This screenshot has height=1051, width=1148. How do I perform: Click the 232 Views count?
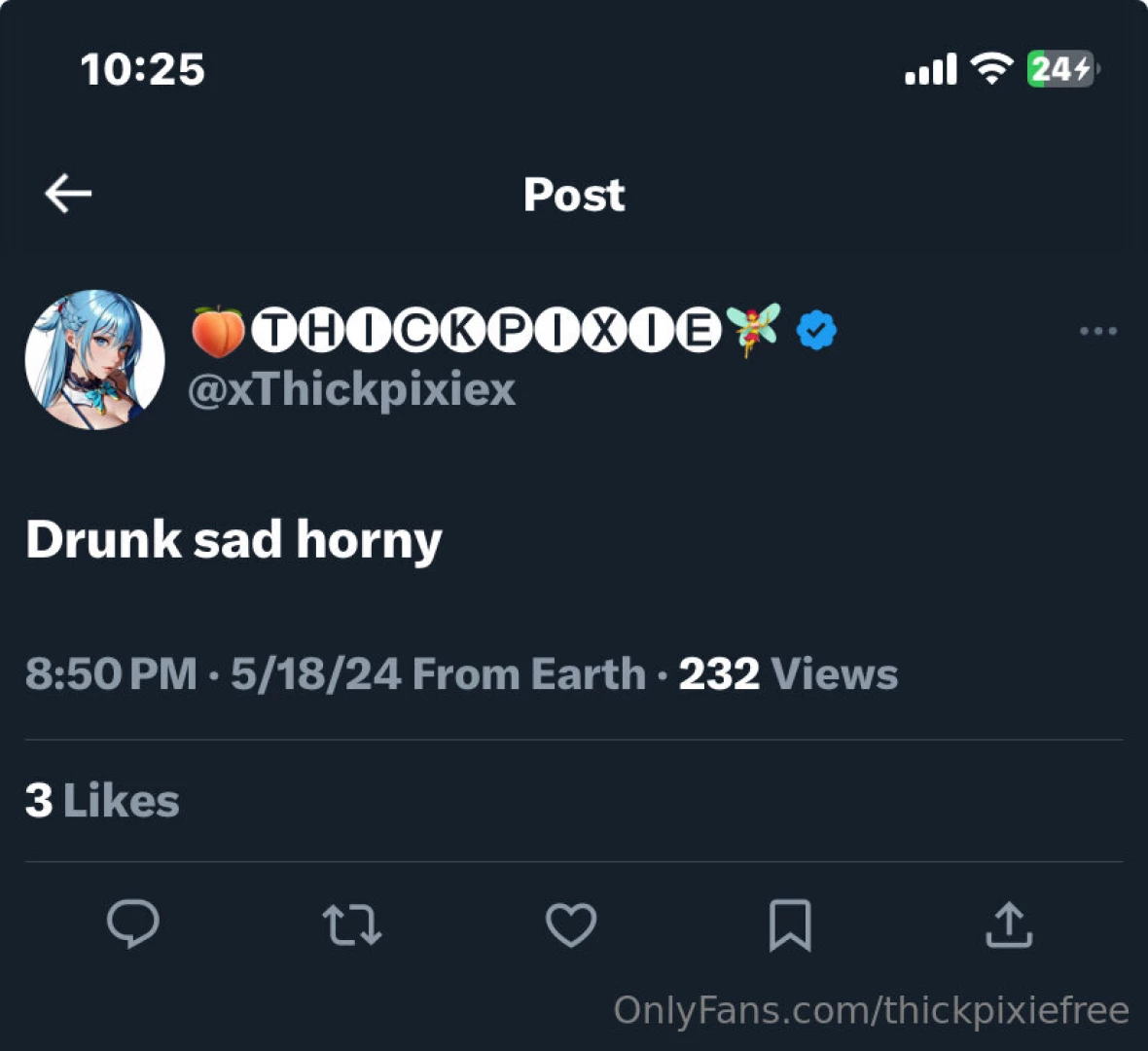tap(787, 673)
